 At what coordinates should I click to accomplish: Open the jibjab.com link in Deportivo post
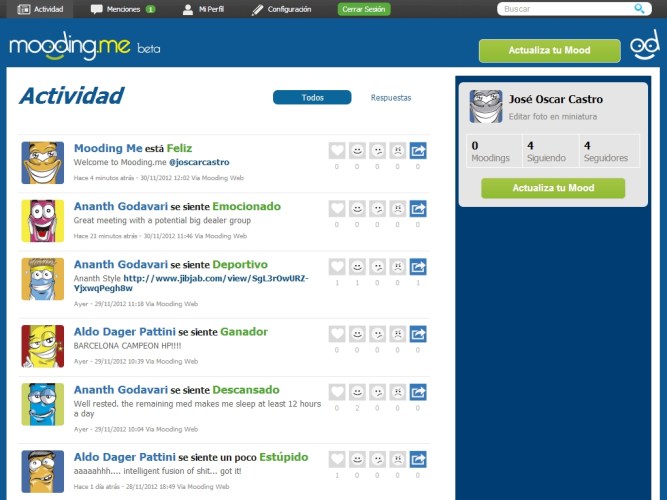[191, 283]
